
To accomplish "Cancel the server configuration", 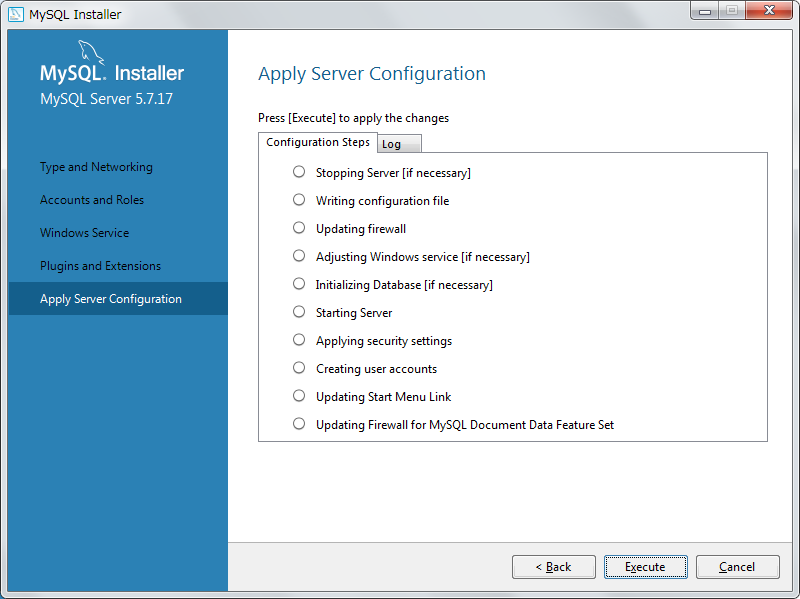I will pyautogui.click(x=737, y=567).
